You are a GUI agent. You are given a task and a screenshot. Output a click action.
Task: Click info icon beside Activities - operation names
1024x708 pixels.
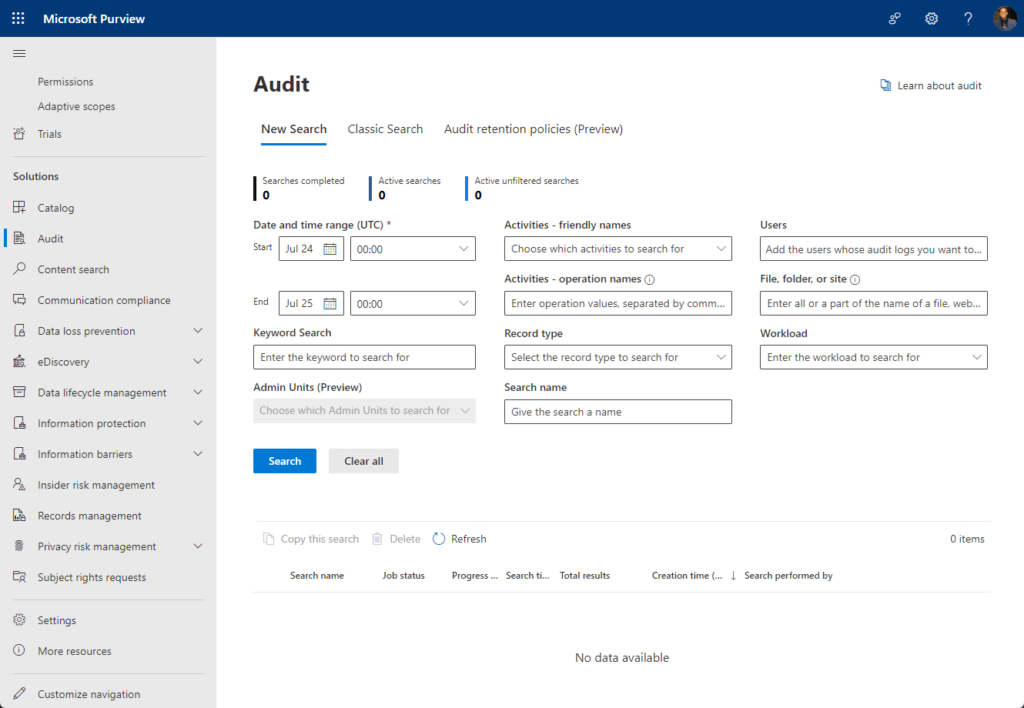point(649,280)
